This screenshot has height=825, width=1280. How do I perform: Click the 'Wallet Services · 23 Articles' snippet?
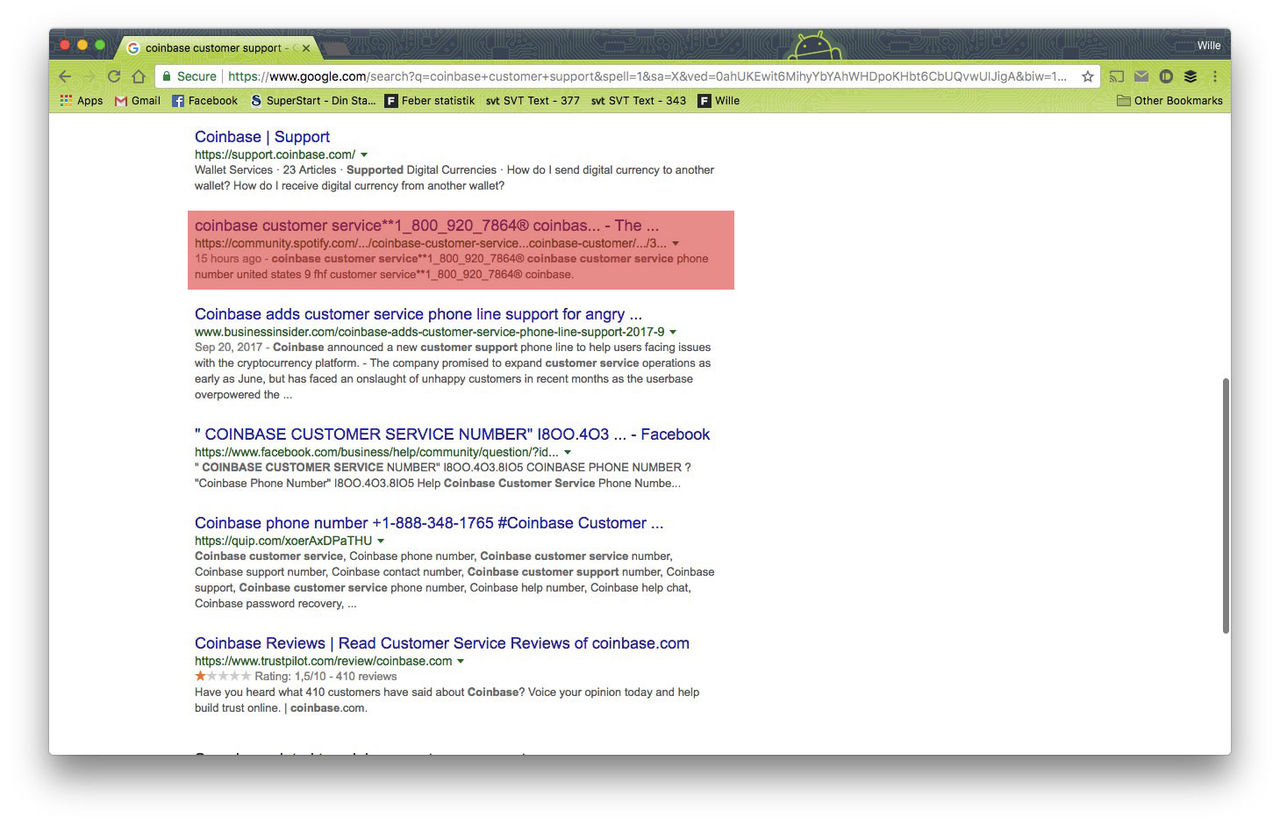[265, 170]
